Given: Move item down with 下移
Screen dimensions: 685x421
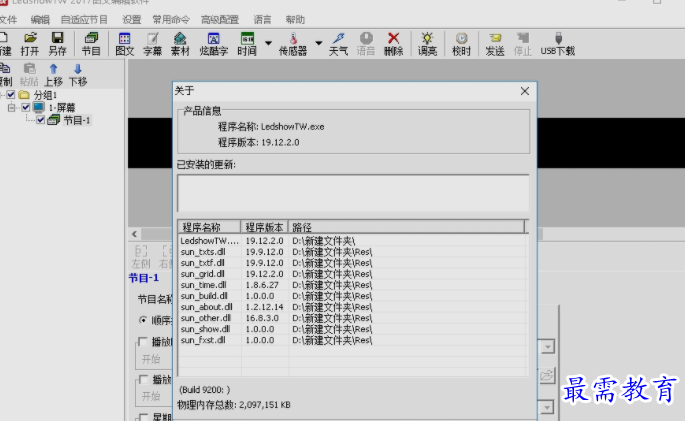Looking at the screenshot, I should pos(78,75).
